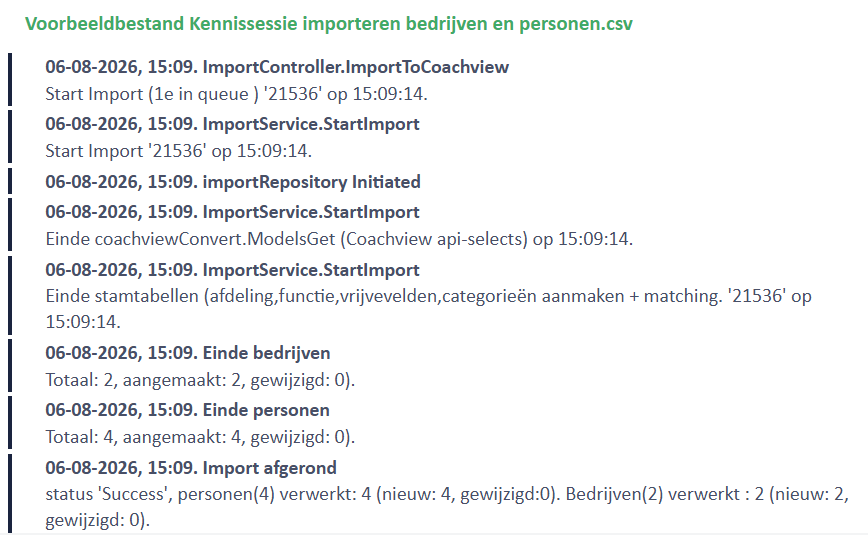Click the dark bar beside Einde bedrijven entry
Image resolution: width=868 pixels, height=535 pixels.
[10, 366]
